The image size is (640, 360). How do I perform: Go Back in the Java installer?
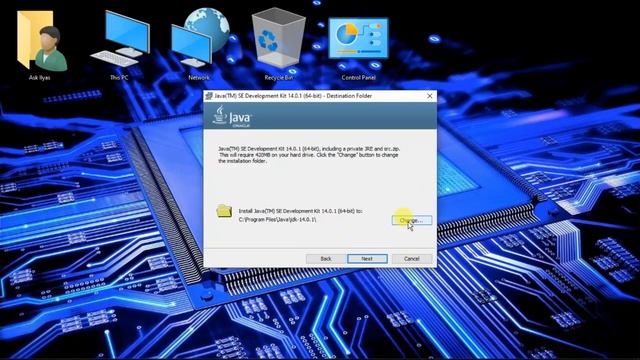tap(326, 259)
